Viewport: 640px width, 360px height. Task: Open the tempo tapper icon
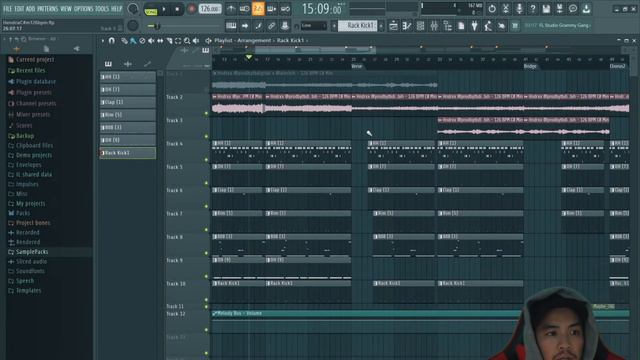[x=488, y=26]
